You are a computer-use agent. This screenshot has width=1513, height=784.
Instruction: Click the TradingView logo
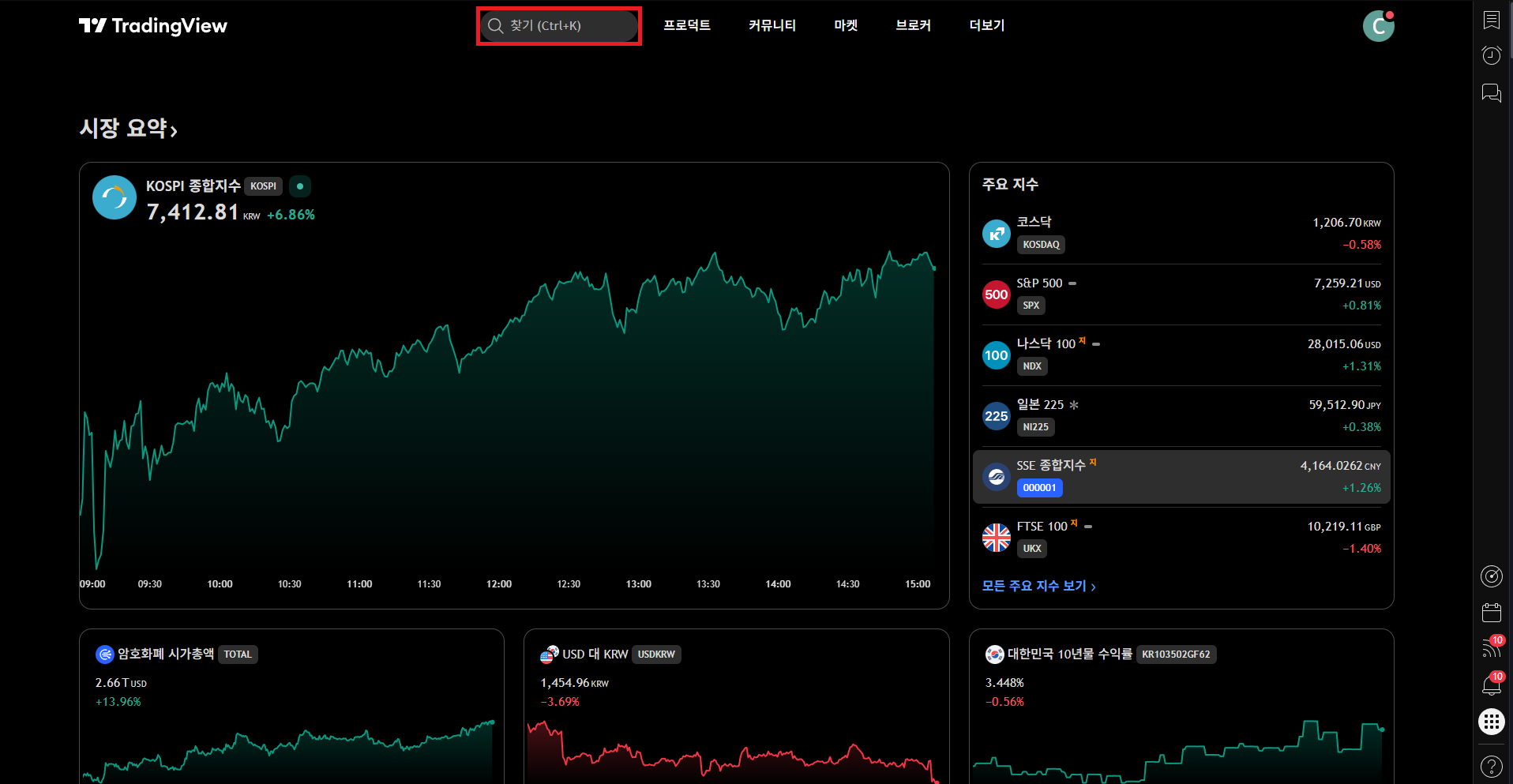click(x=153, y=26)
